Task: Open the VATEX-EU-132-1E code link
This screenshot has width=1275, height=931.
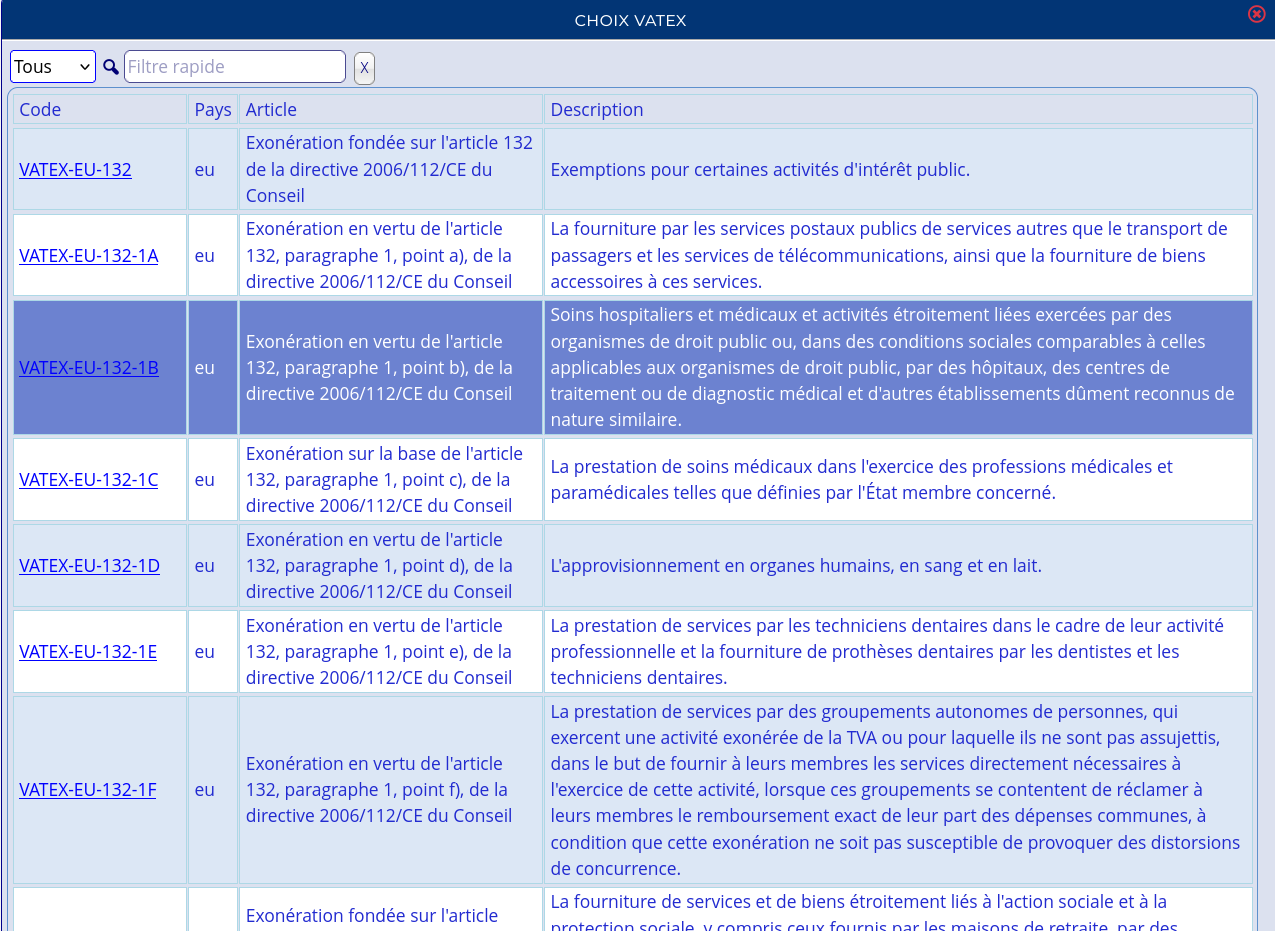Action: pyautogui.click(x=88, y=651)
